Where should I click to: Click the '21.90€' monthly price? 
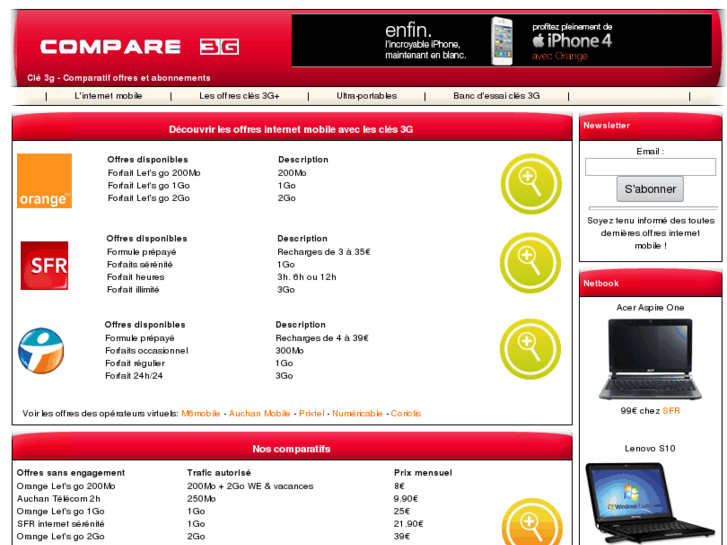point(408,524)
